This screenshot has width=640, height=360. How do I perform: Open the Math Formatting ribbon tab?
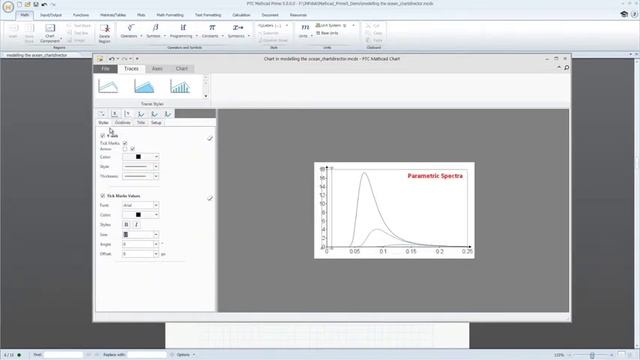(x=170, y=15)
